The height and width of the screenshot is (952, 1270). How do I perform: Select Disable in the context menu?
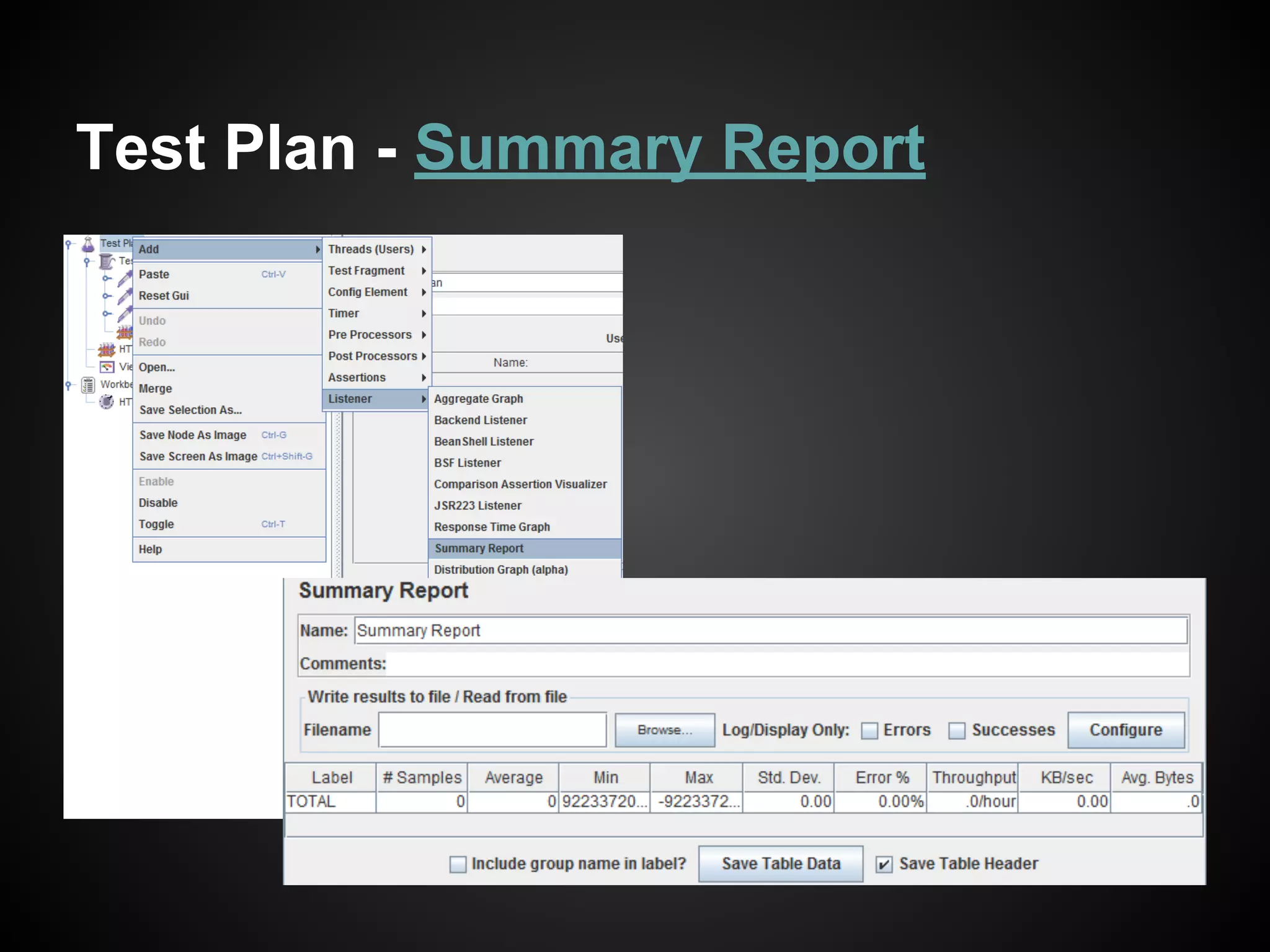[x=229, y=503]
